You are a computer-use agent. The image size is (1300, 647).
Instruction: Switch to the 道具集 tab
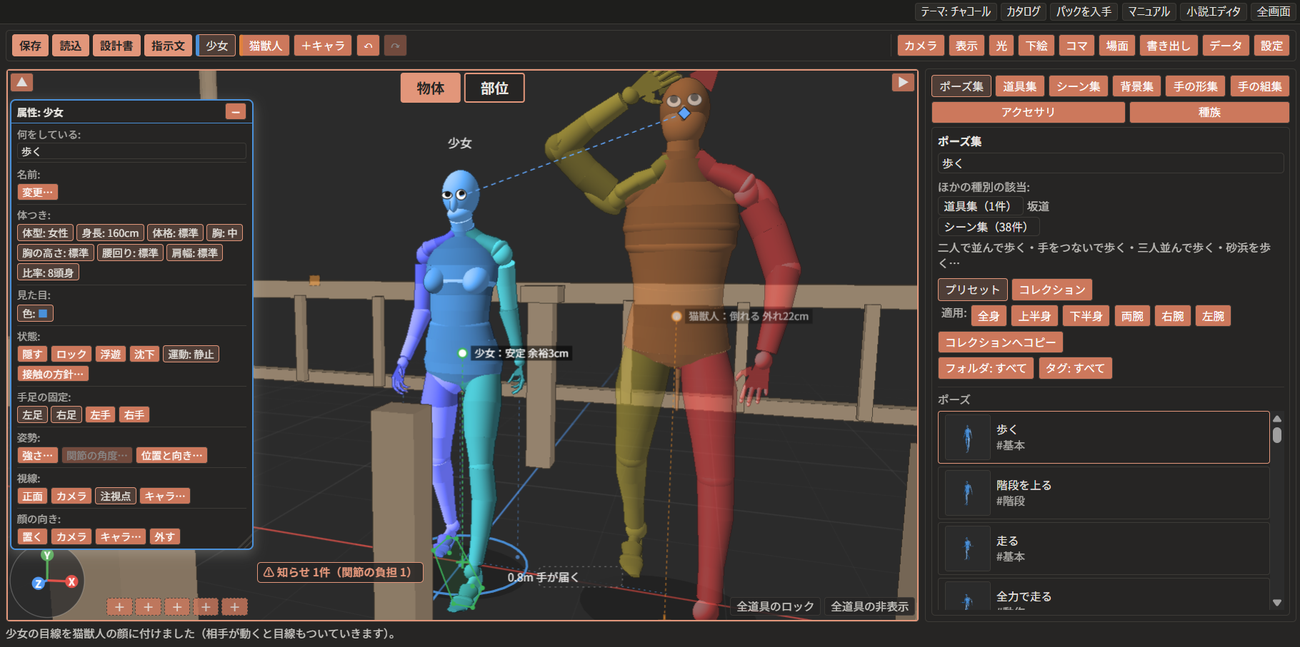click(1020, 86)
